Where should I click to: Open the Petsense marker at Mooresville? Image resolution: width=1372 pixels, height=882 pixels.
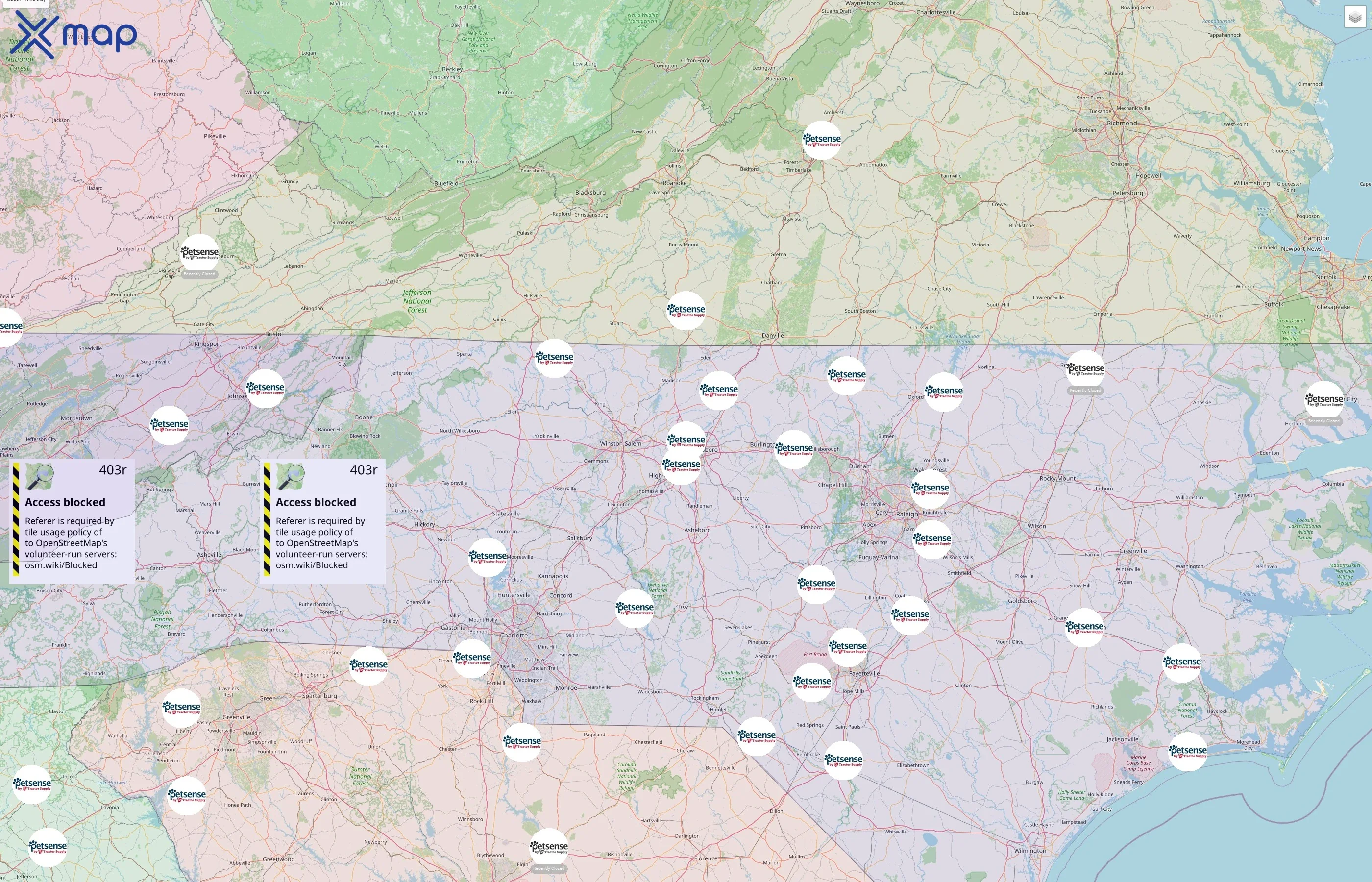point(488,557)
